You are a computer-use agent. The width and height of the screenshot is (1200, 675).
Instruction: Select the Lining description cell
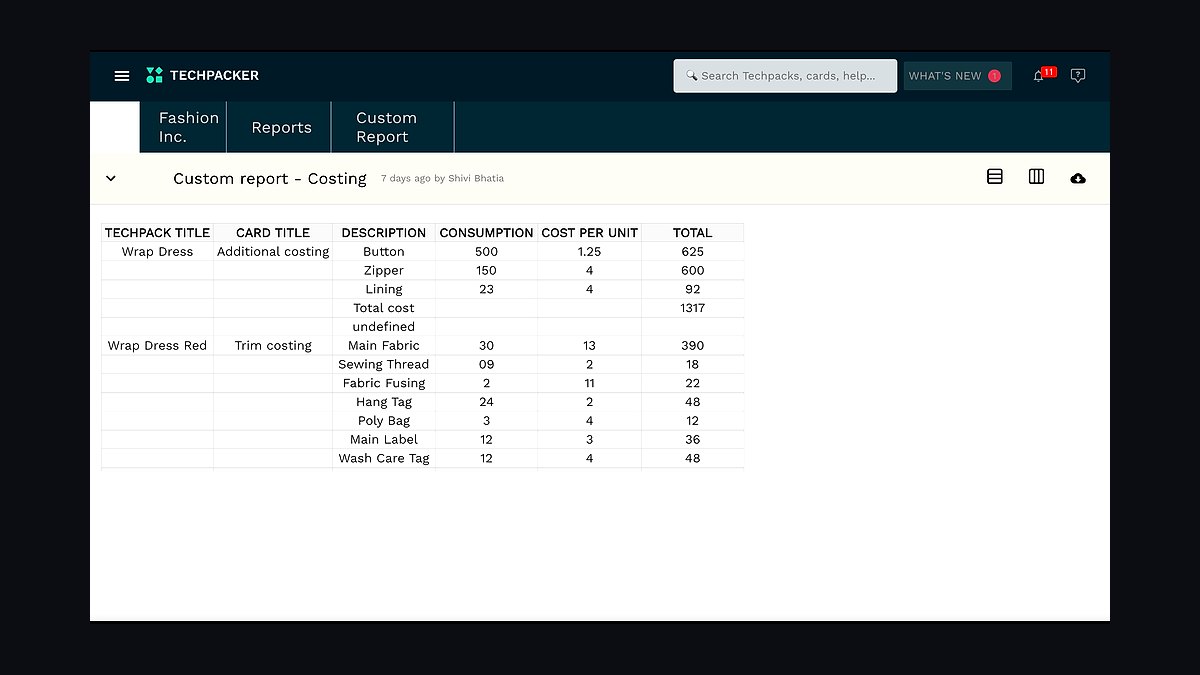[384, 290]
